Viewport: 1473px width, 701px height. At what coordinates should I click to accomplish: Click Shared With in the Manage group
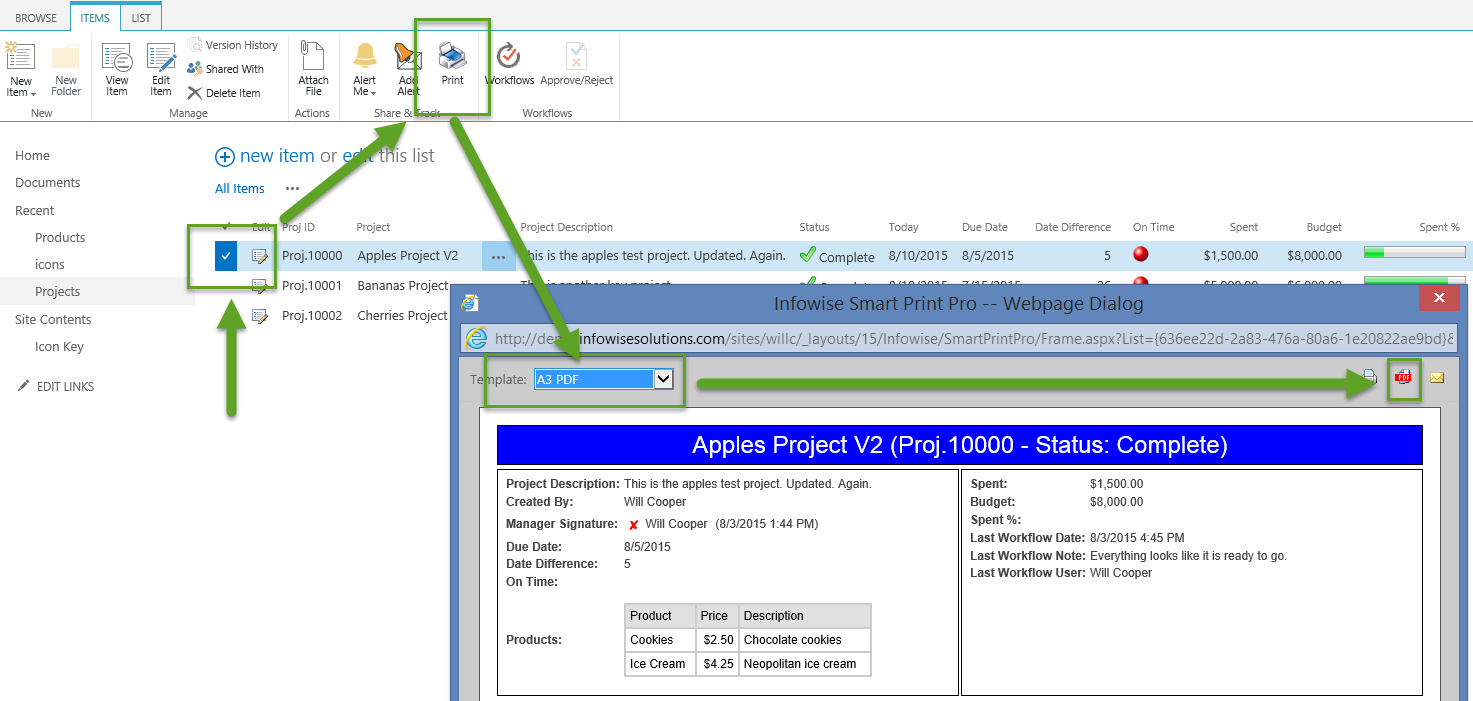[x=225, y=69]
